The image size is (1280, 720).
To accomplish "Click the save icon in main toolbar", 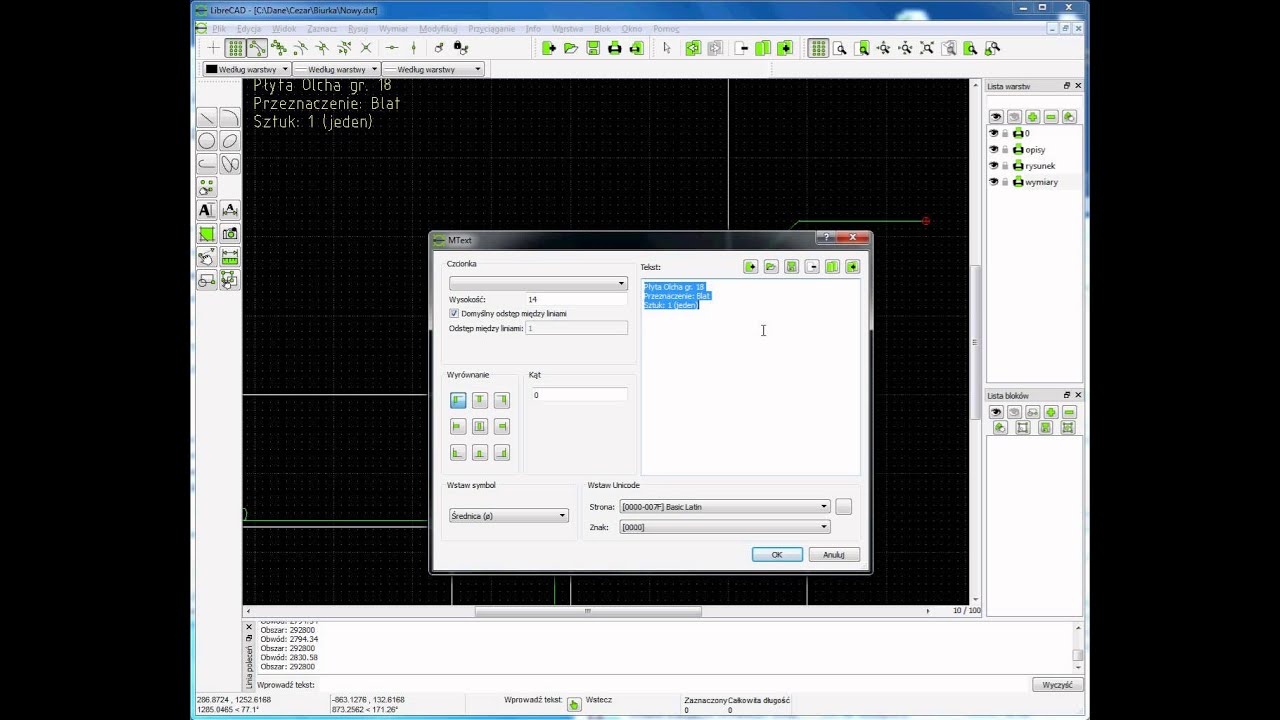I will (593, 48).
